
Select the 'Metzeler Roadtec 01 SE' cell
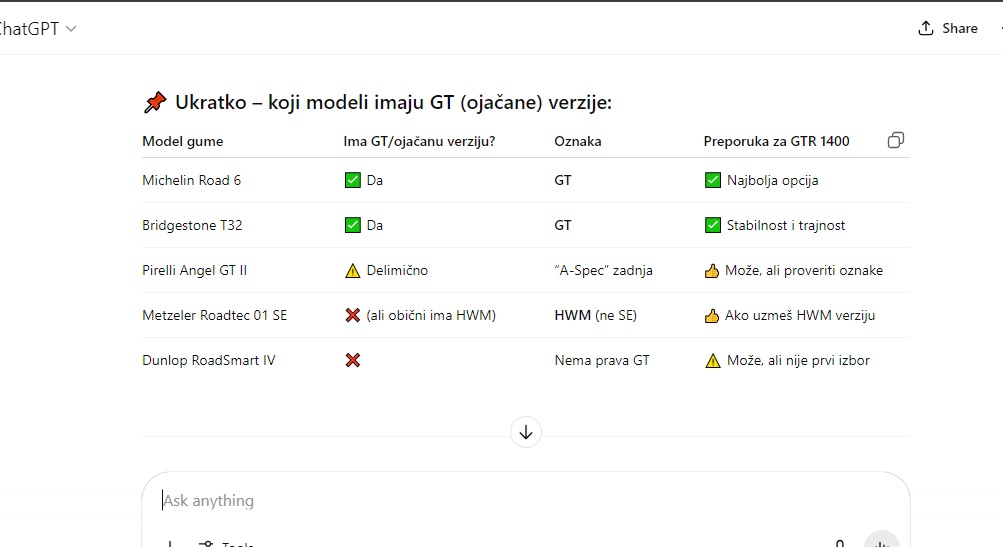coord(214,315)
